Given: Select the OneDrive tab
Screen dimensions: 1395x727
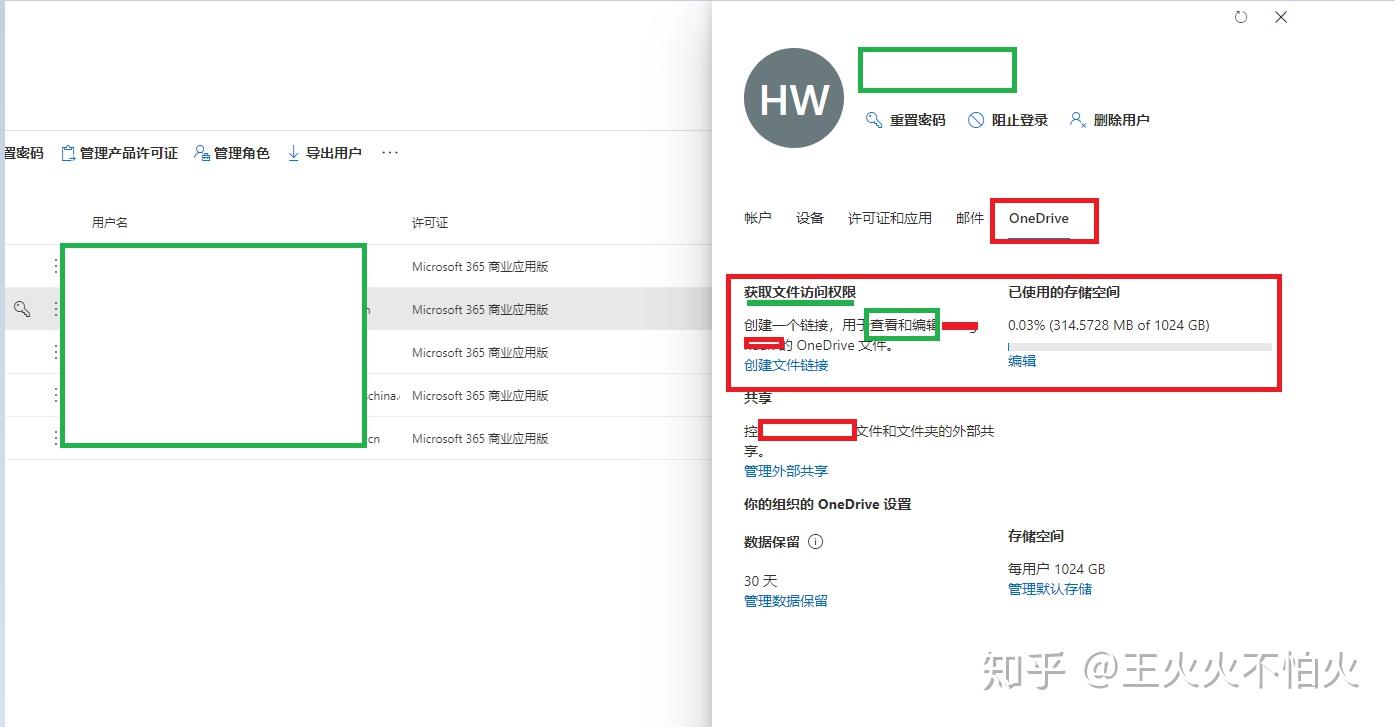Looking at the screenshot, I should point(1039,218).
